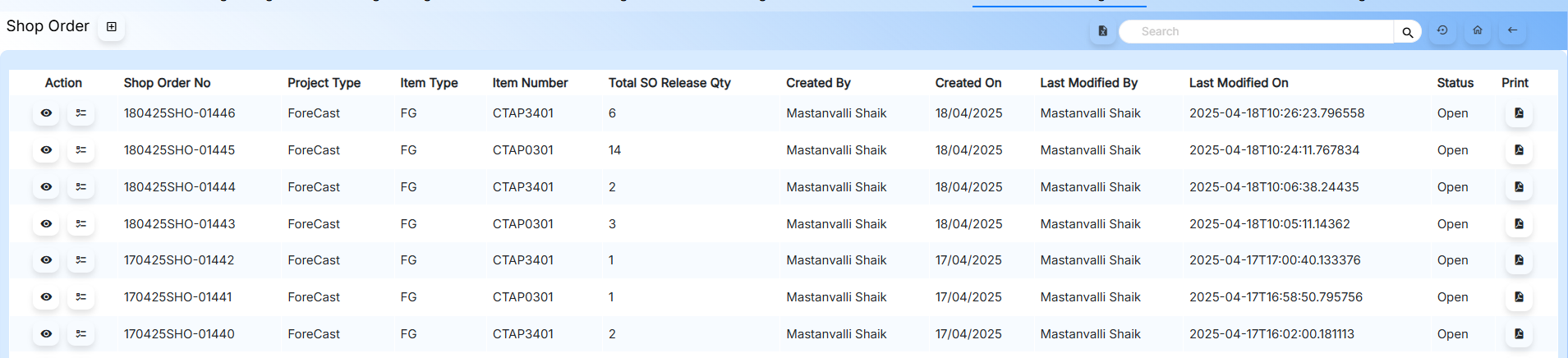Screen dimensions: 1568x358
Task: Export shop orders to Excel file
Action: click(1102, 31)
